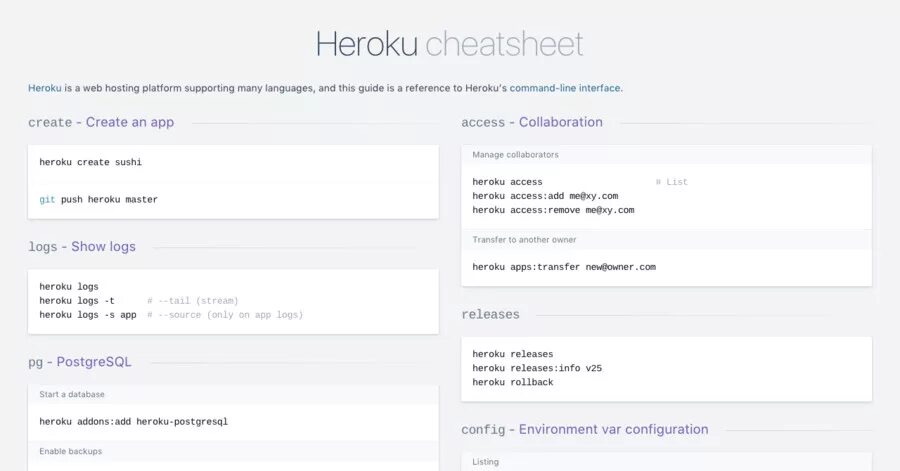Click the "heroku apps:transfer new@owner.com" command
Image resolution: width=900 pixels, height=471 pixels.
[x=564, y=267]
